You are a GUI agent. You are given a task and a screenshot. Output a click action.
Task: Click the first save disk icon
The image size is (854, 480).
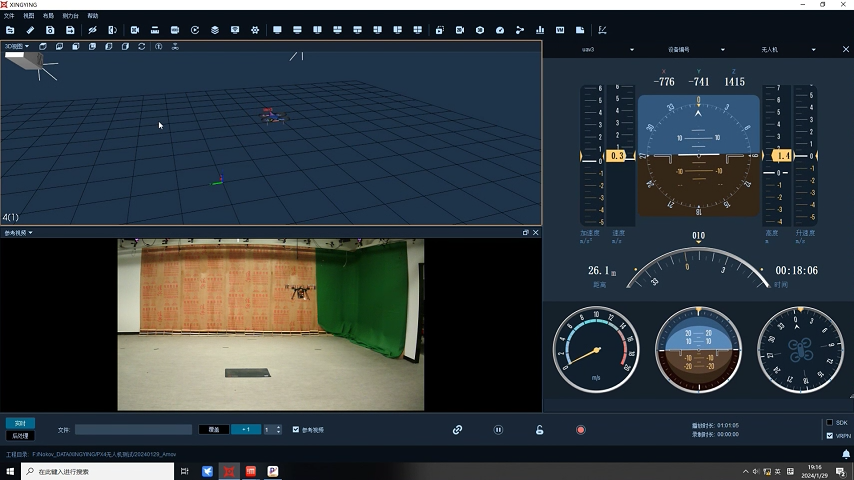50,30
